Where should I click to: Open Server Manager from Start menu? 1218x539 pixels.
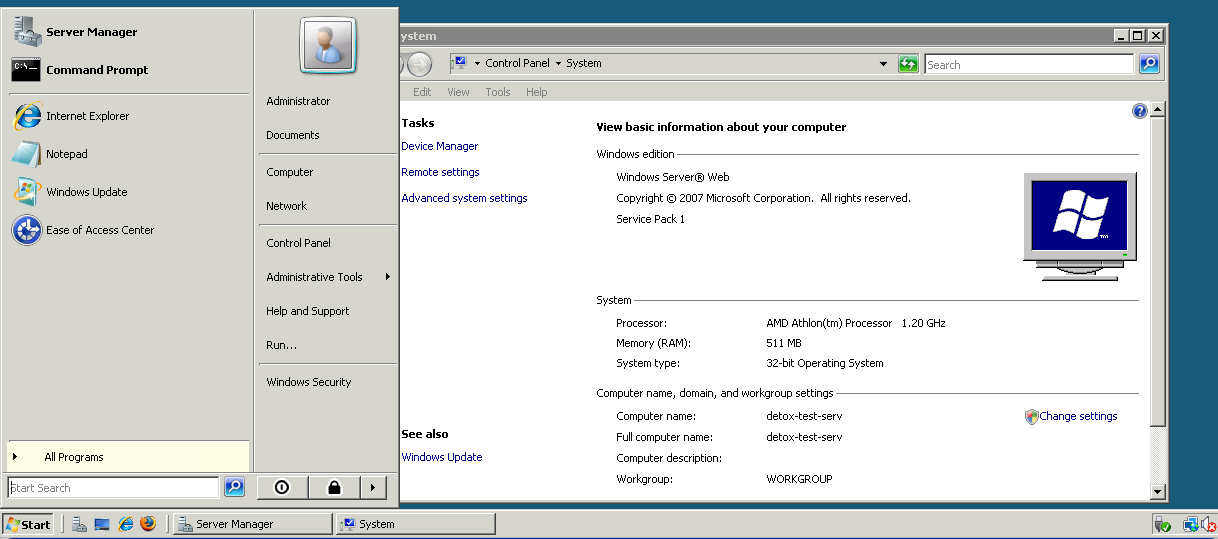point(128,32)
